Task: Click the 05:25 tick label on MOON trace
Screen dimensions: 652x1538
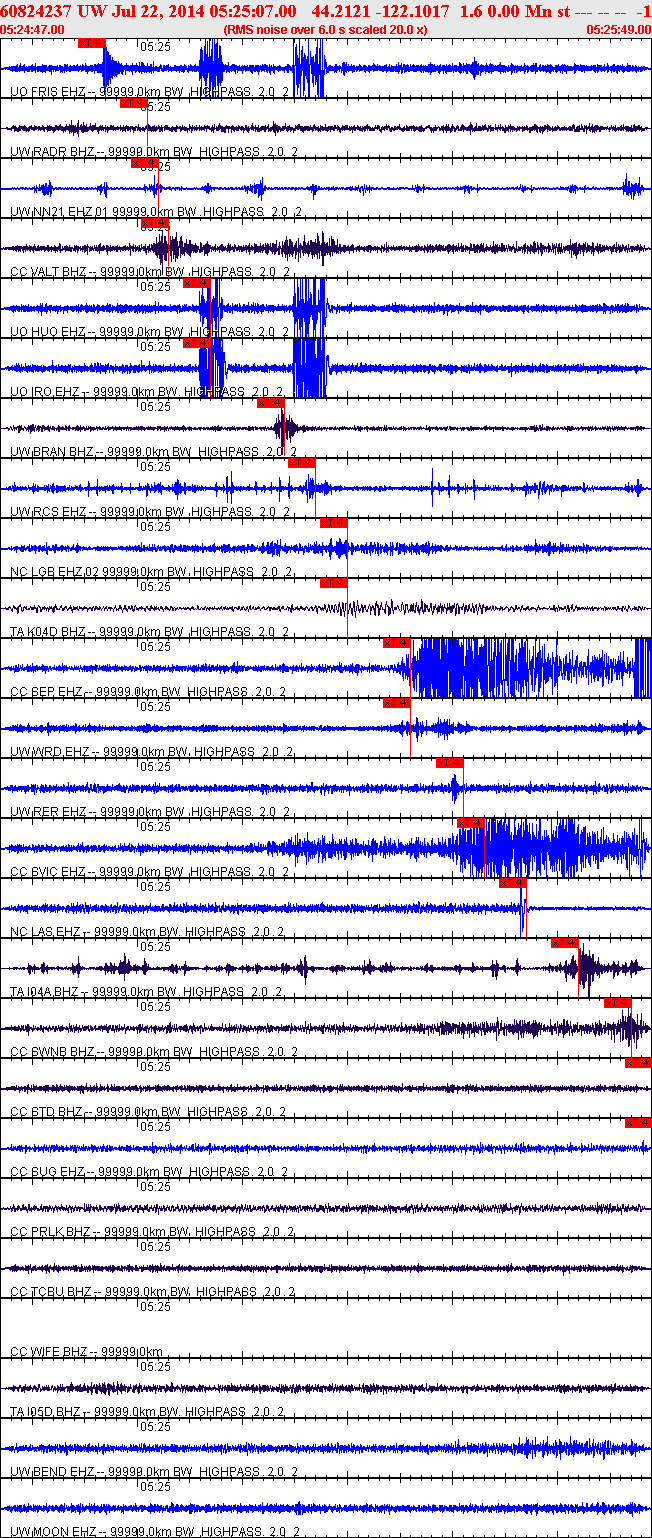Action: (x=155, y=1487)
